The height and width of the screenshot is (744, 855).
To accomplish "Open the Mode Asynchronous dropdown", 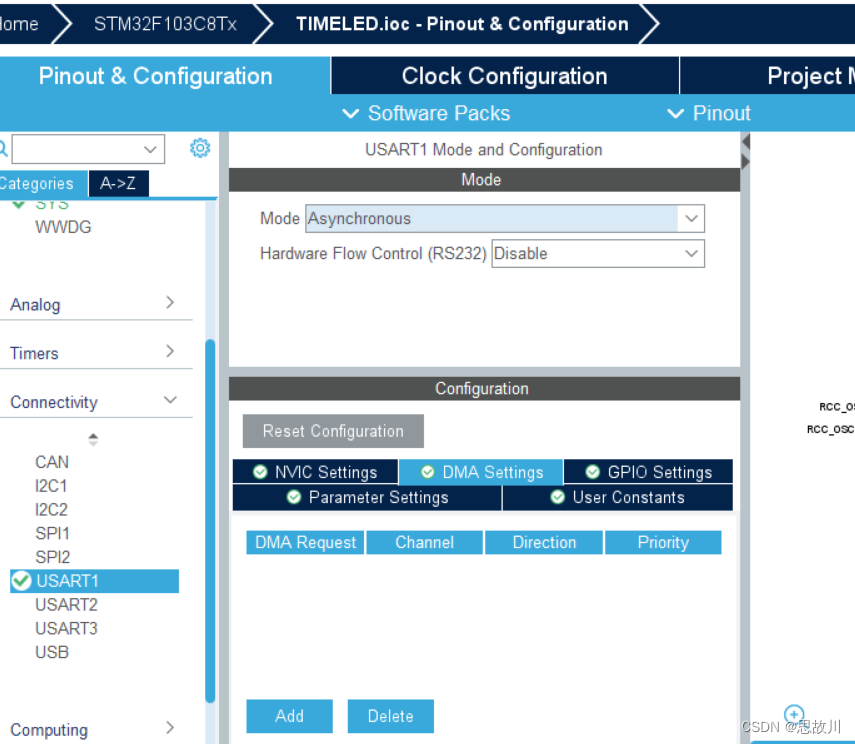I will [x=504, y=219].
